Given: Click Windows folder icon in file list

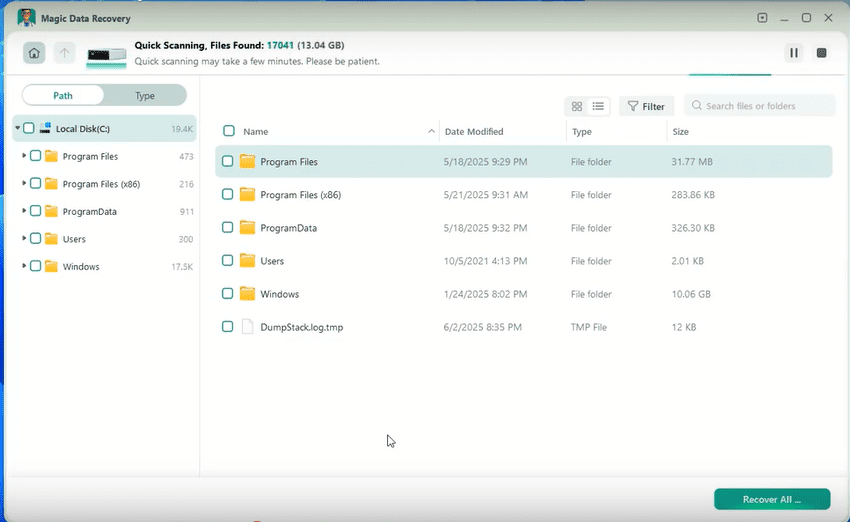Looking at the screenshot, I should point(247,293).
